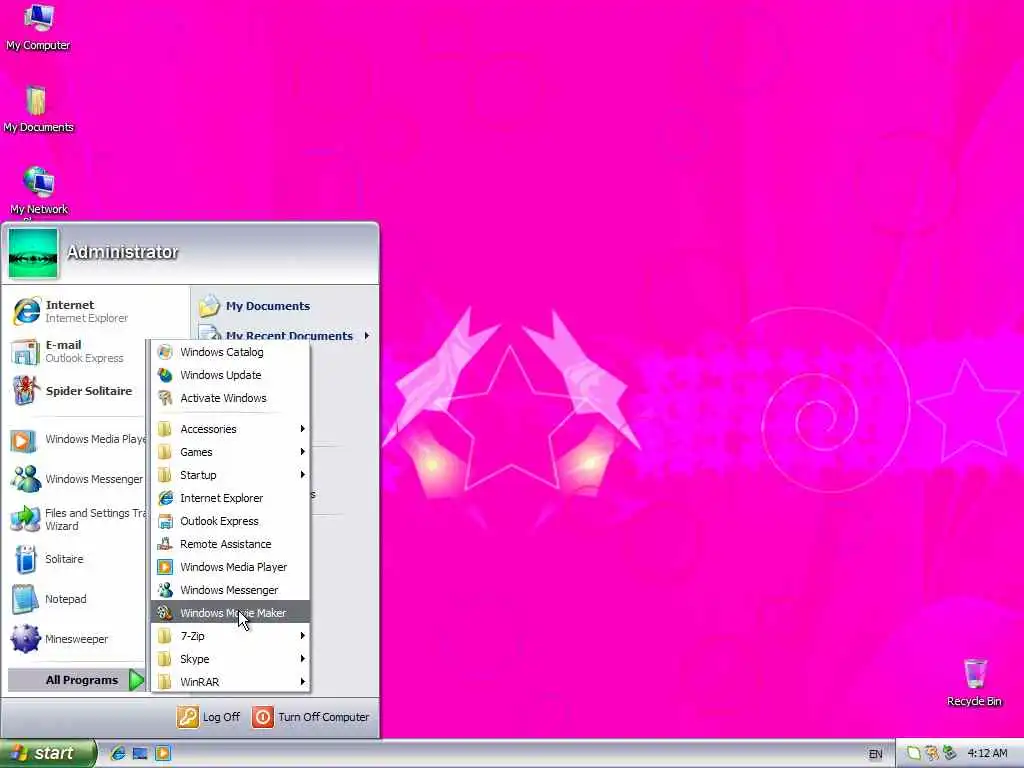1024x768 pixels.
Task: Click the 4:12 AM clock
Action: click(987, 754)
